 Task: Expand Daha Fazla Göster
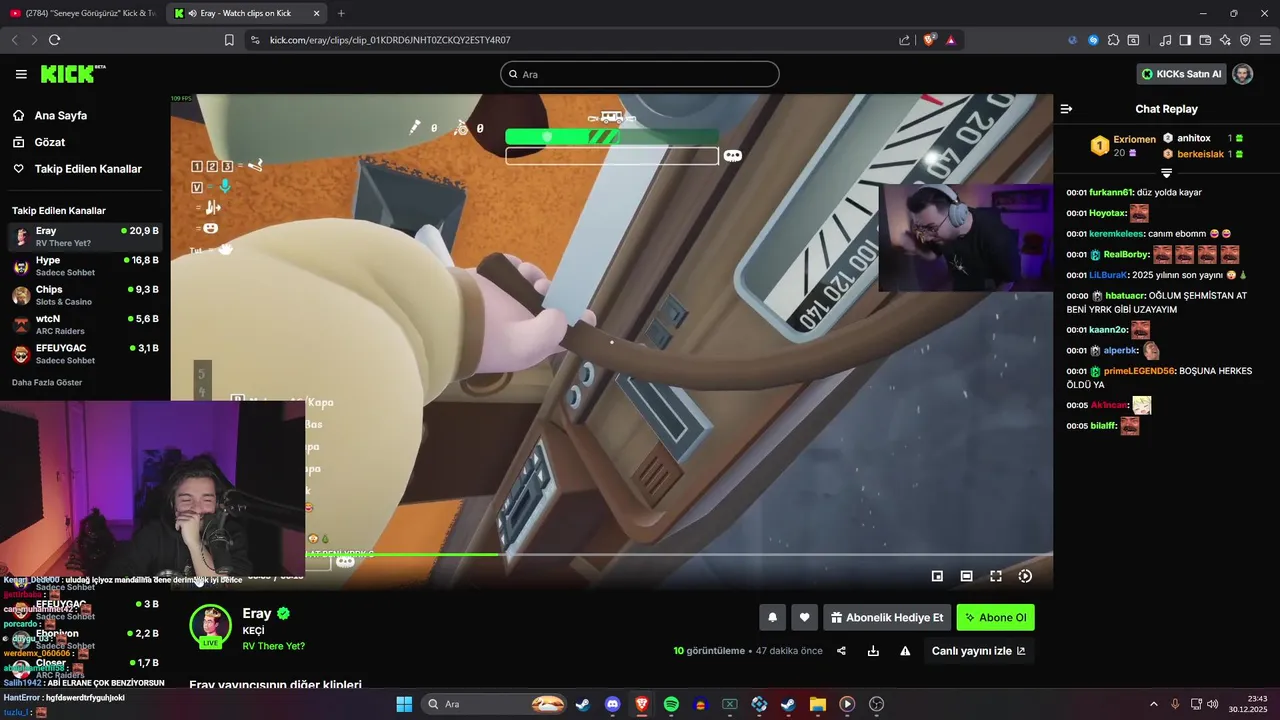[x=47, y=383]
